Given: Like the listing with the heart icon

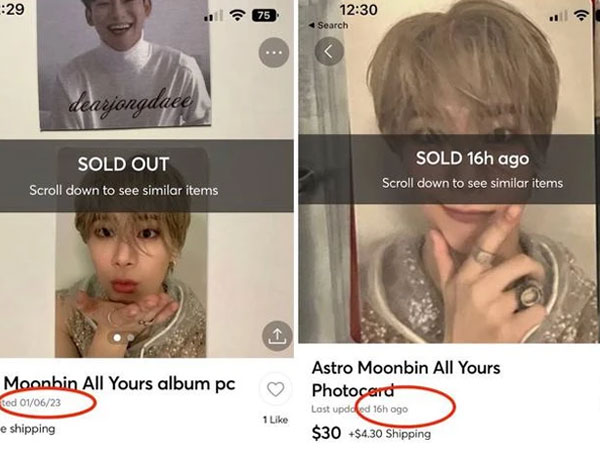Looking at the screenshot, I should pyautogui.click(x=272, y=389).
